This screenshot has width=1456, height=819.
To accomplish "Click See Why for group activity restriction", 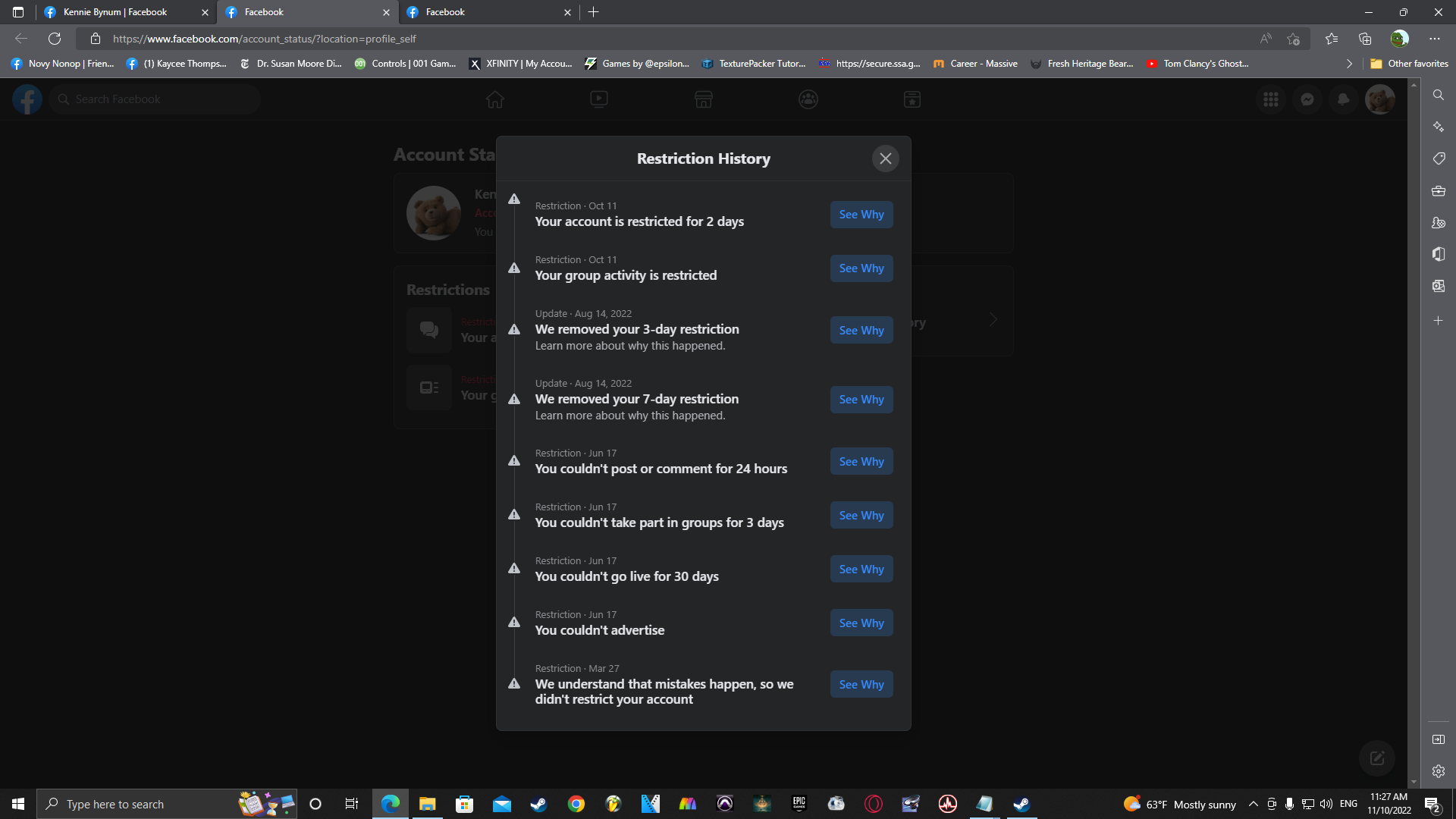I will [861, 268].
